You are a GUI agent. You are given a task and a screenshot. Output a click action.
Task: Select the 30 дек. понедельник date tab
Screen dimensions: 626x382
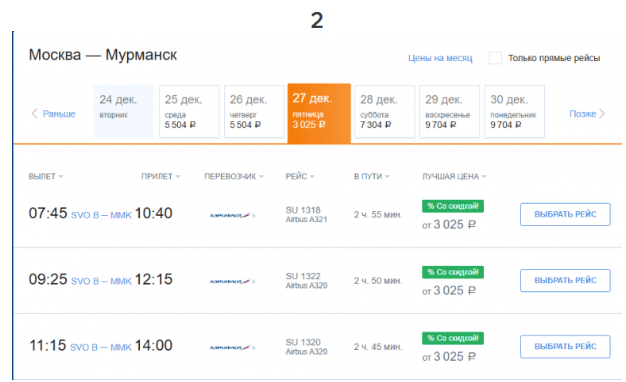(x=515, y=111)
